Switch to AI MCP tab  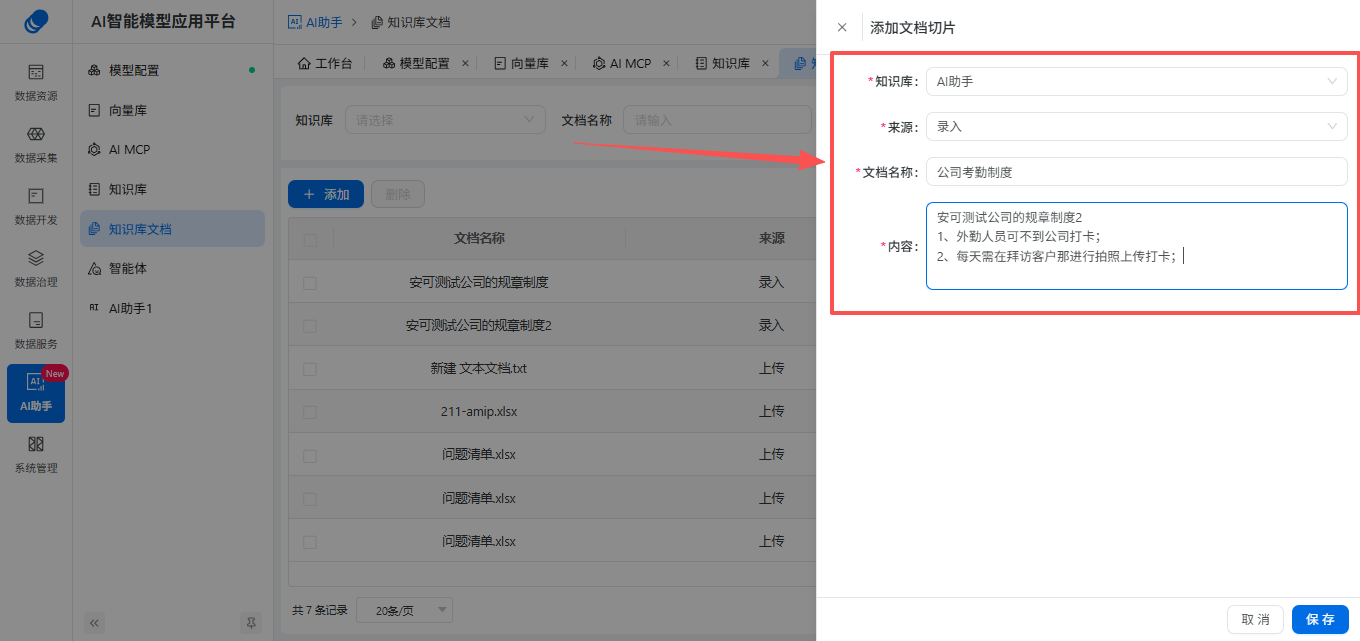[621, 63]
